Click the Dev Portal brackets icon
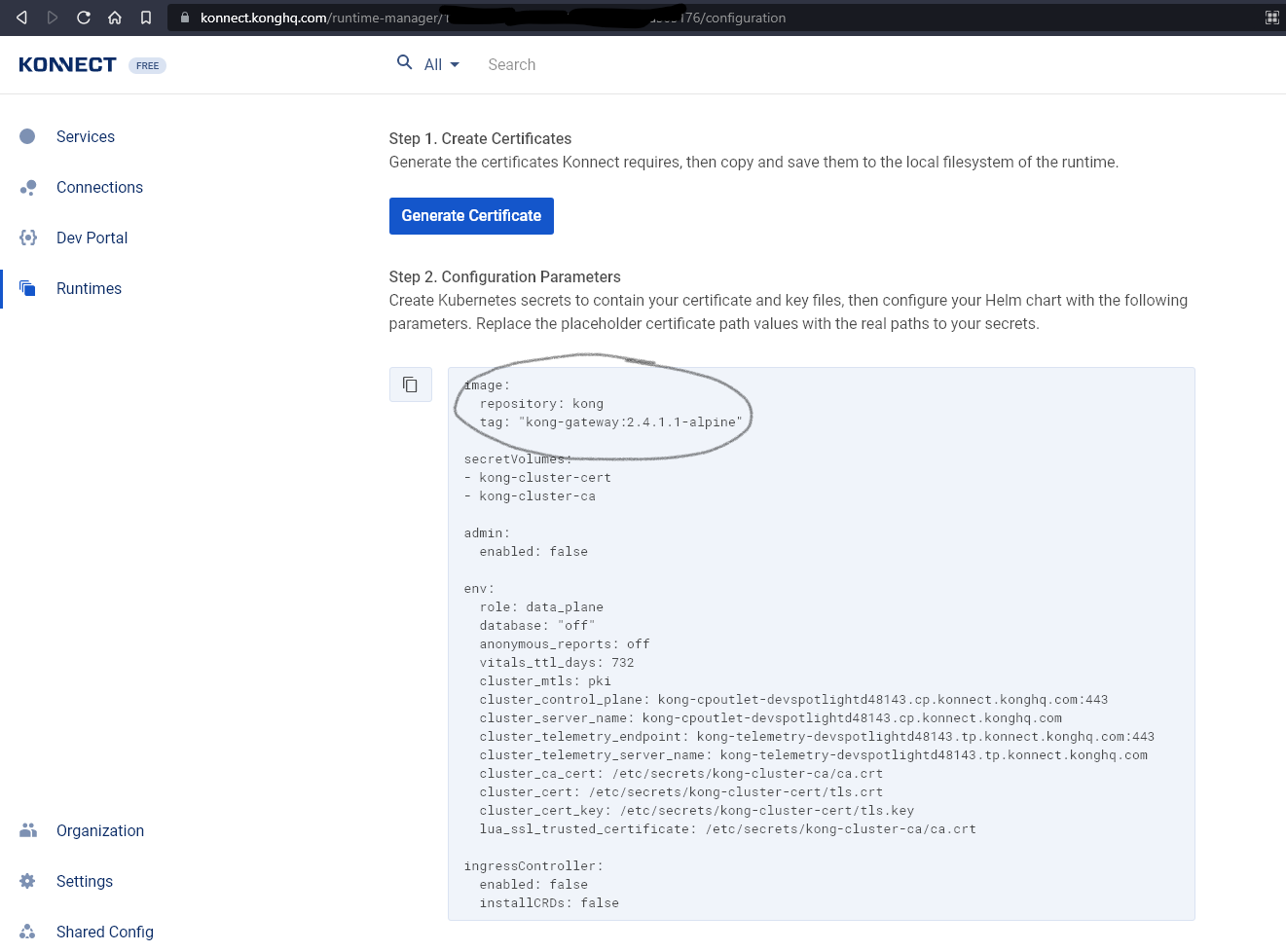 click(28, 238)
